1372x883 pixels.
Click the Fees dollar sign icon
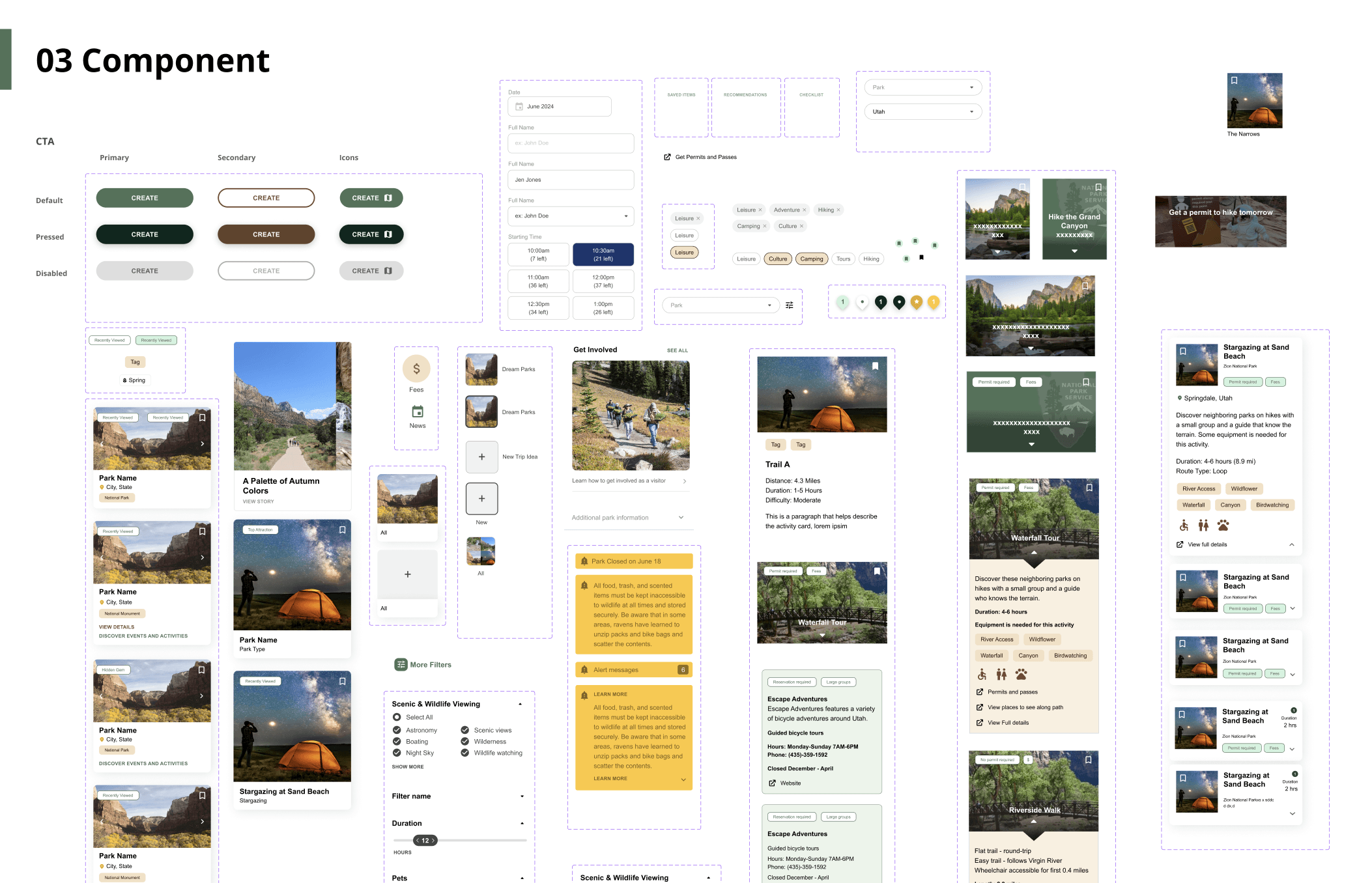(416, 369)
